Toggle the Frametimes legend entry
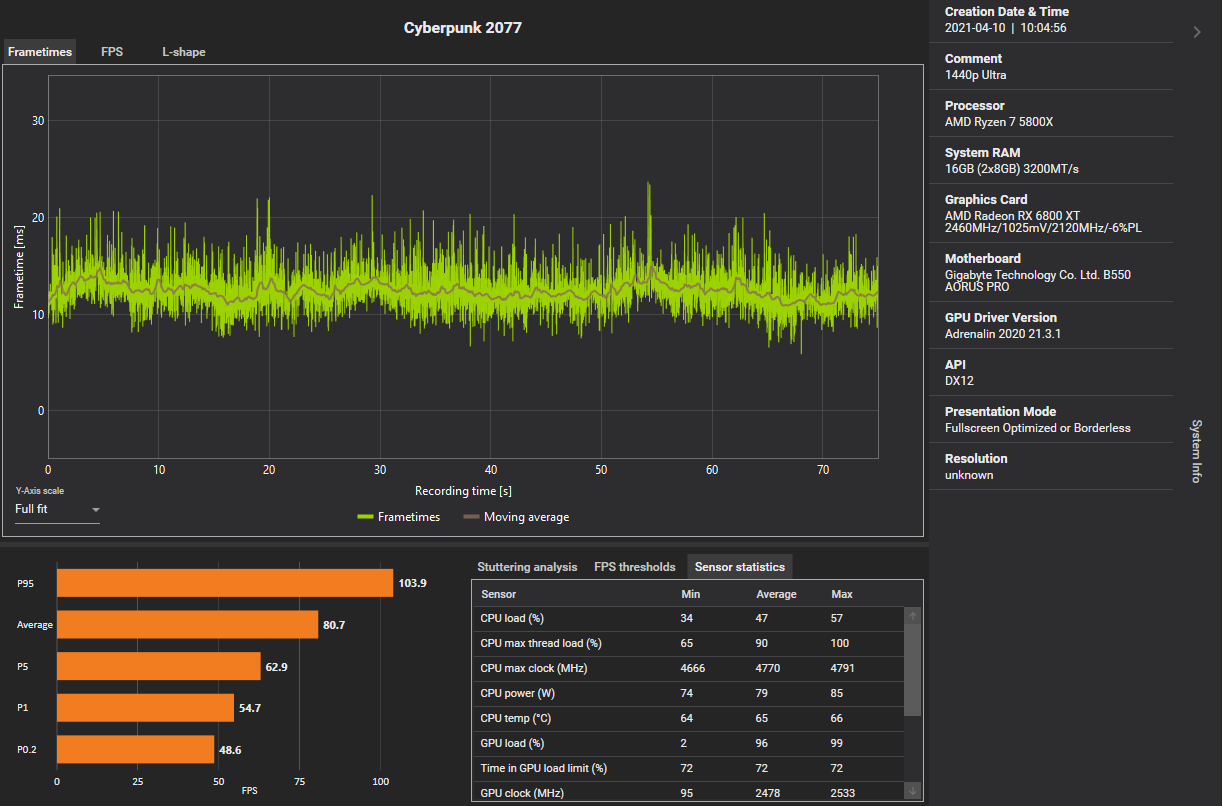Viewport: 1222px width, 806px height. [x=399, y=517]
